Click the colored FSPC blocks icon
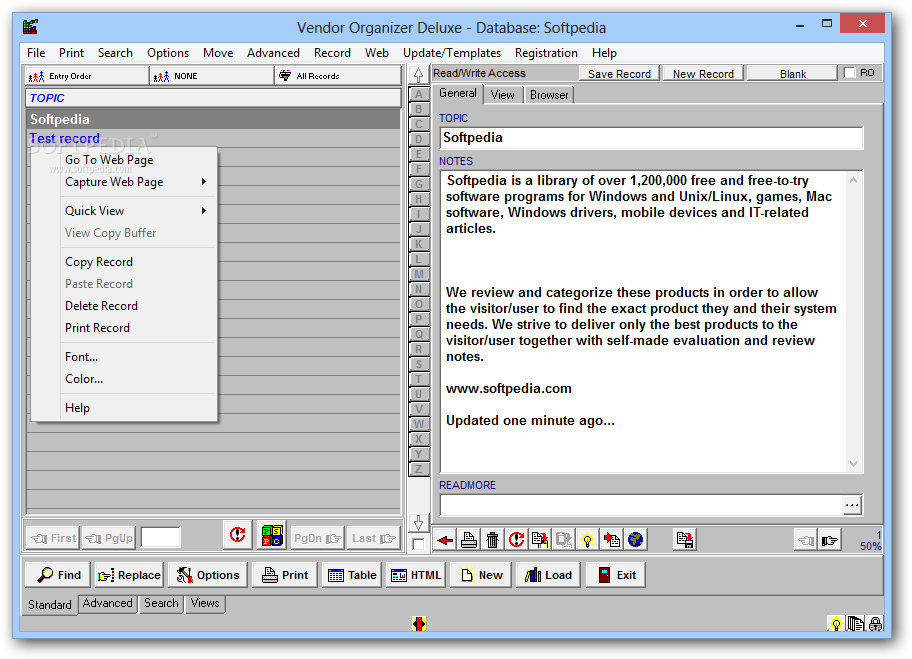912x659 pixels. tap(272, 535)
